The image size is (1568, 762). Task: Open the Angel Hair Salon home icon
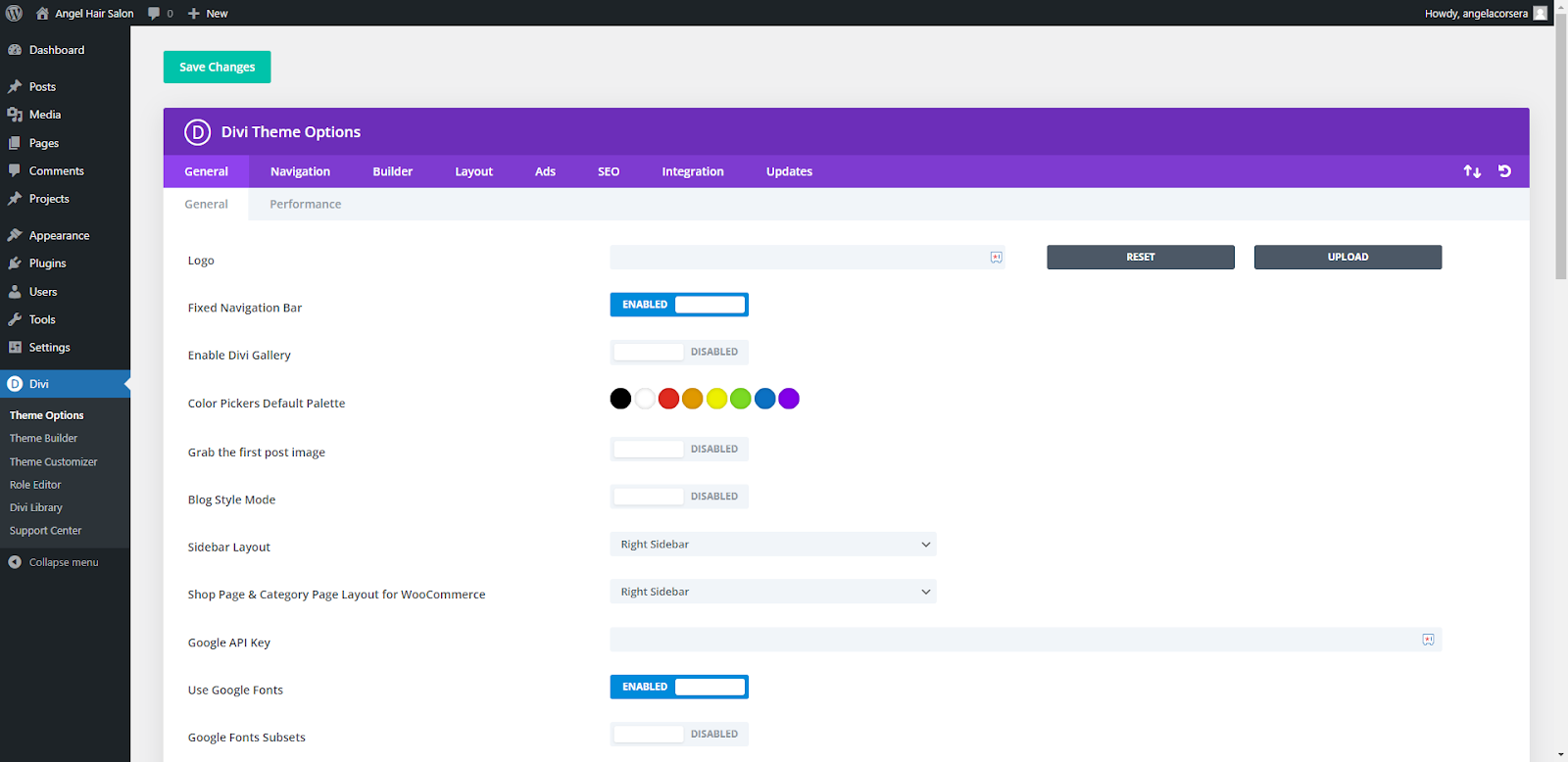tap(42, 14)
